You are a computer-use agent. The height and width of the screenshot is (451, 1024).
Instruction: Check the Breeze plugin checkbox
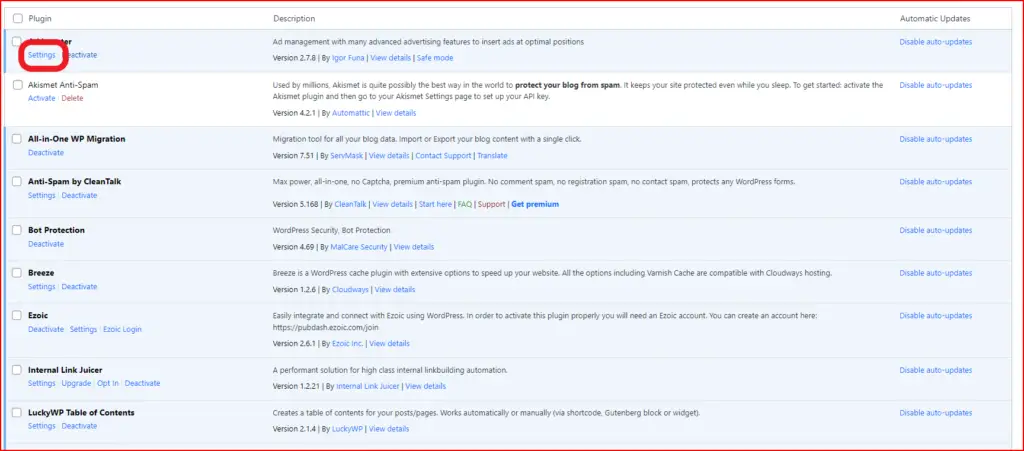pos(18,273)
